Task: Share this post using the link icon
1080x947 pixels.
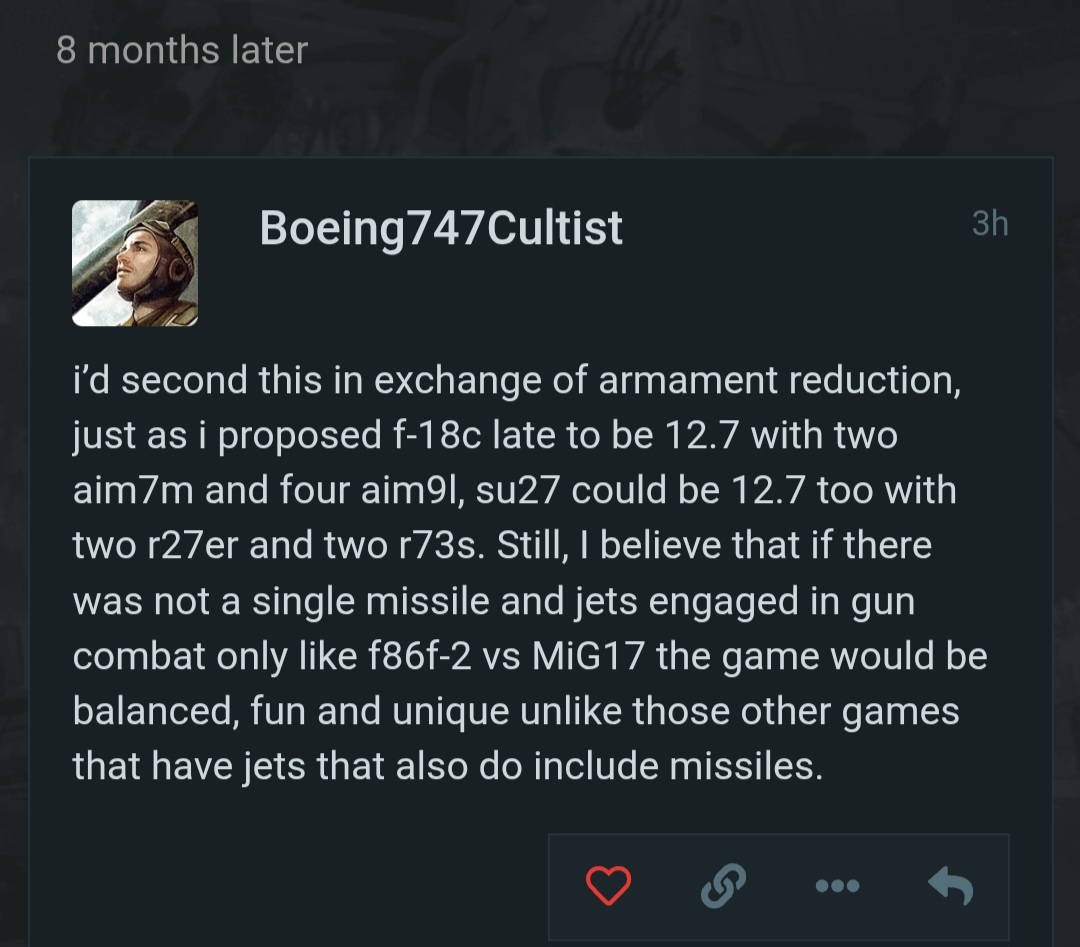Action: [723, 885]
